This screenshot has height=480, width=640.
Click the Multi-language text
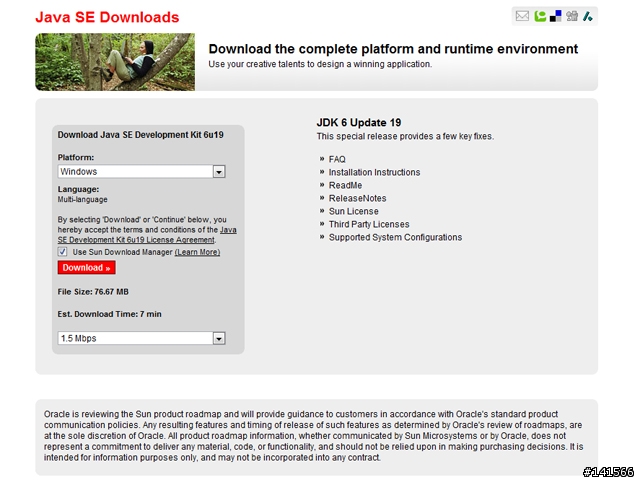(x=82, y=200)
